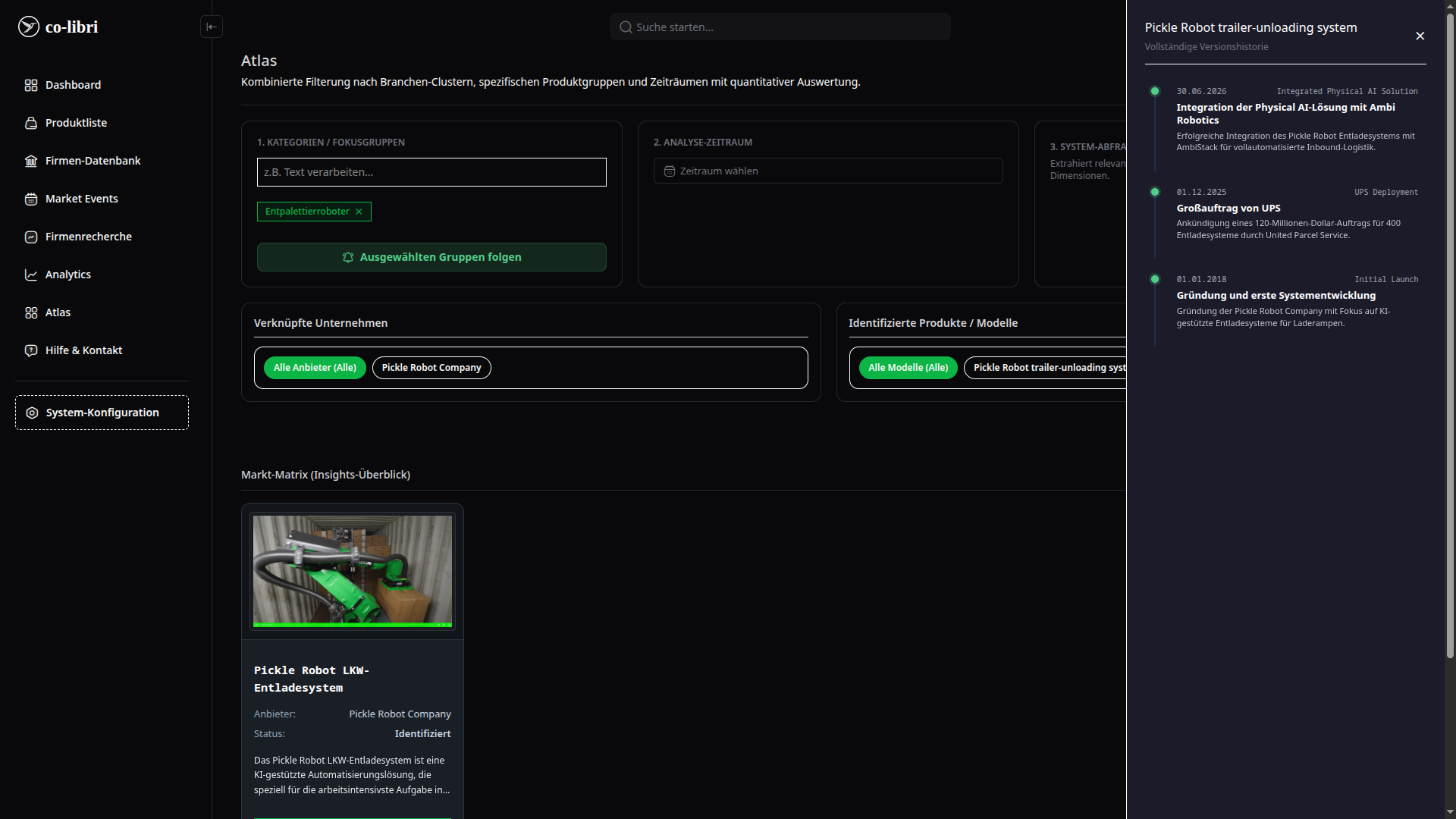Click the System-Konfiguration gear icon
Screen dimensions: 1456x819
tap(32, 413)
